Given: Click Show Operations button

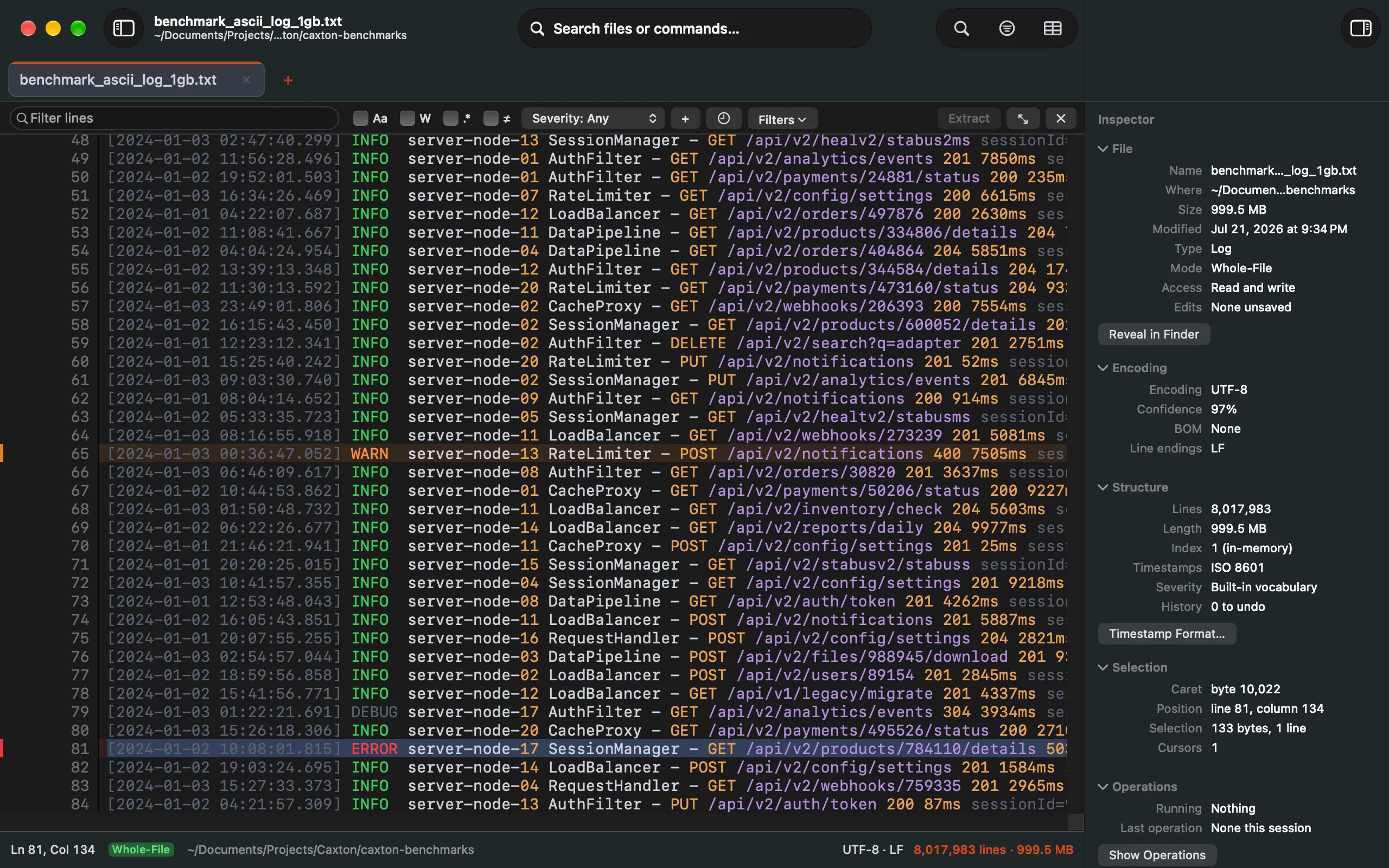Looking at the screenshot, I should click(x=1157, y=855).
